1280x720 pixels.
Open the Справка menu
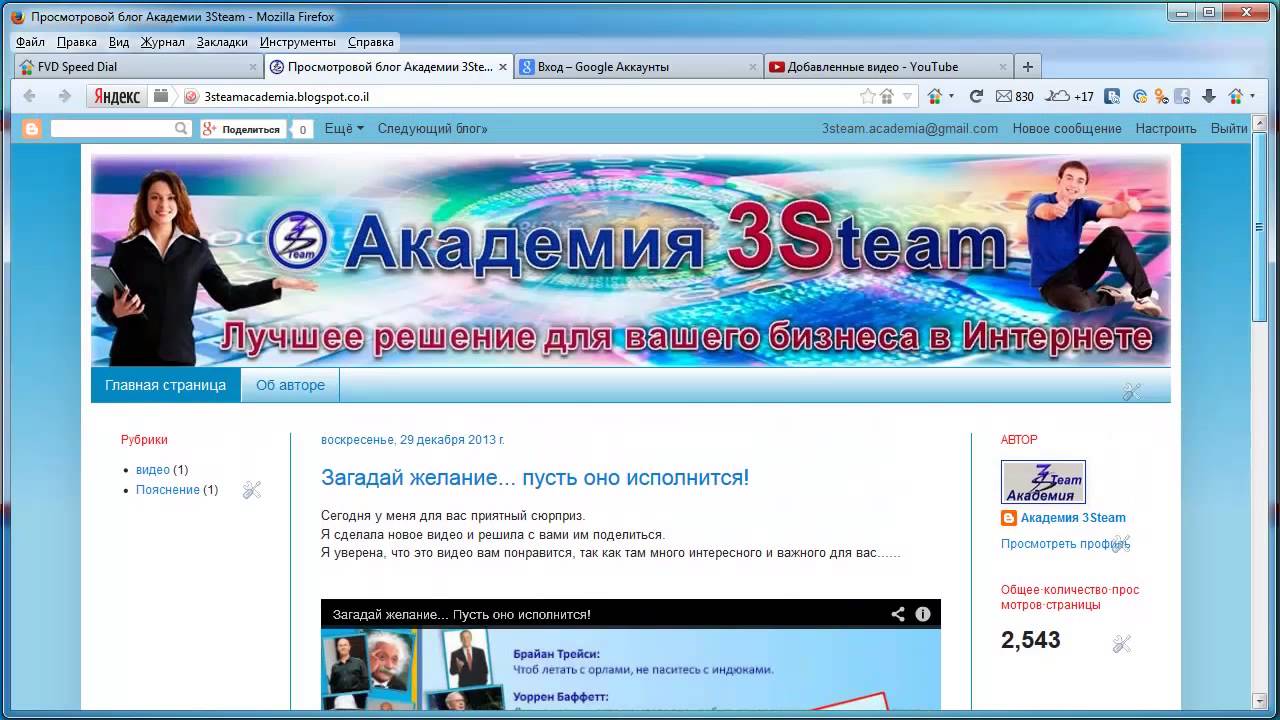pos(371,42)
